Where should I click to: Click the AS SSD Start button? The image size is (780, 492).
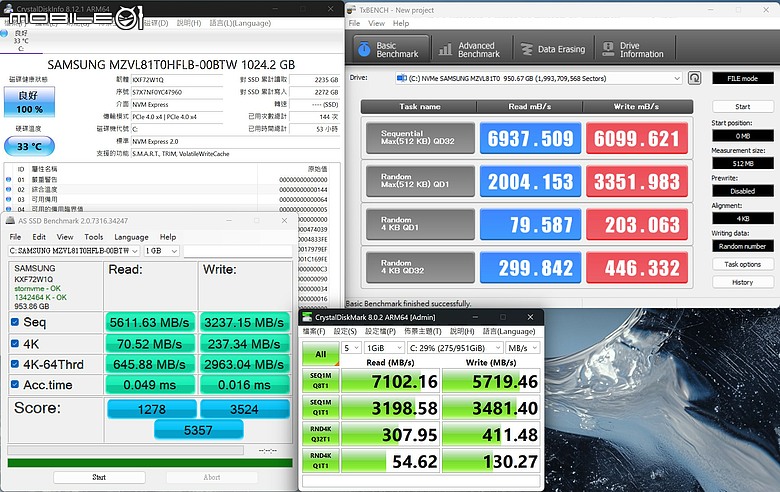tap(99, 477)
